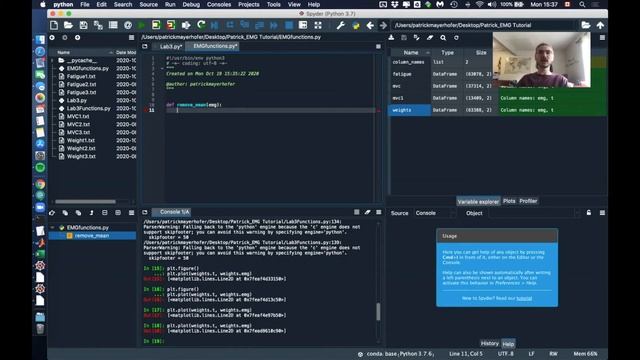640x360 pixels.
Task: Open preferences with the wrench icon
Action: click(x=340, y=25)
